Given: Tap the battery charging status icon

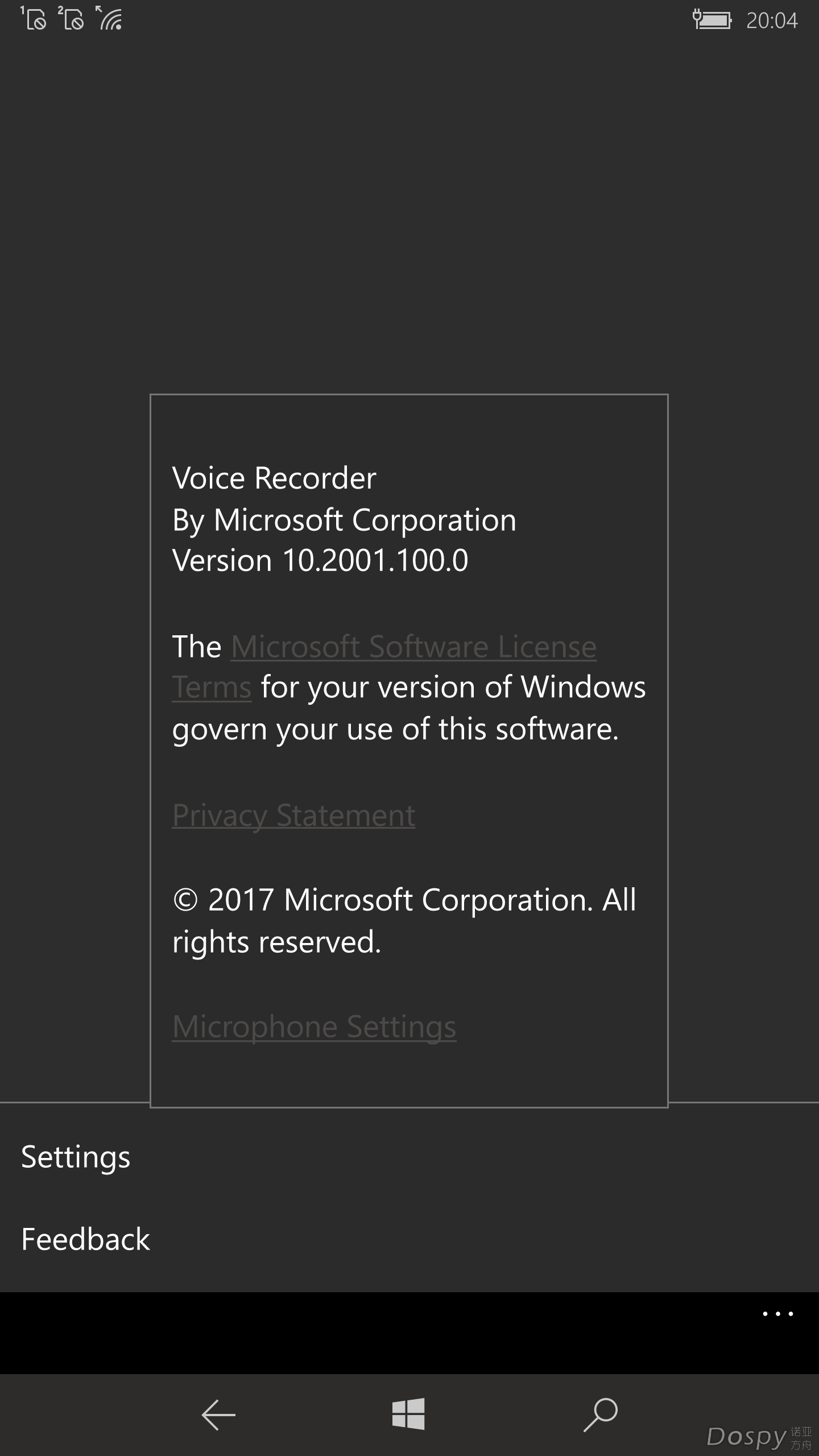Looking at the screenshot, I should point(712,20).
